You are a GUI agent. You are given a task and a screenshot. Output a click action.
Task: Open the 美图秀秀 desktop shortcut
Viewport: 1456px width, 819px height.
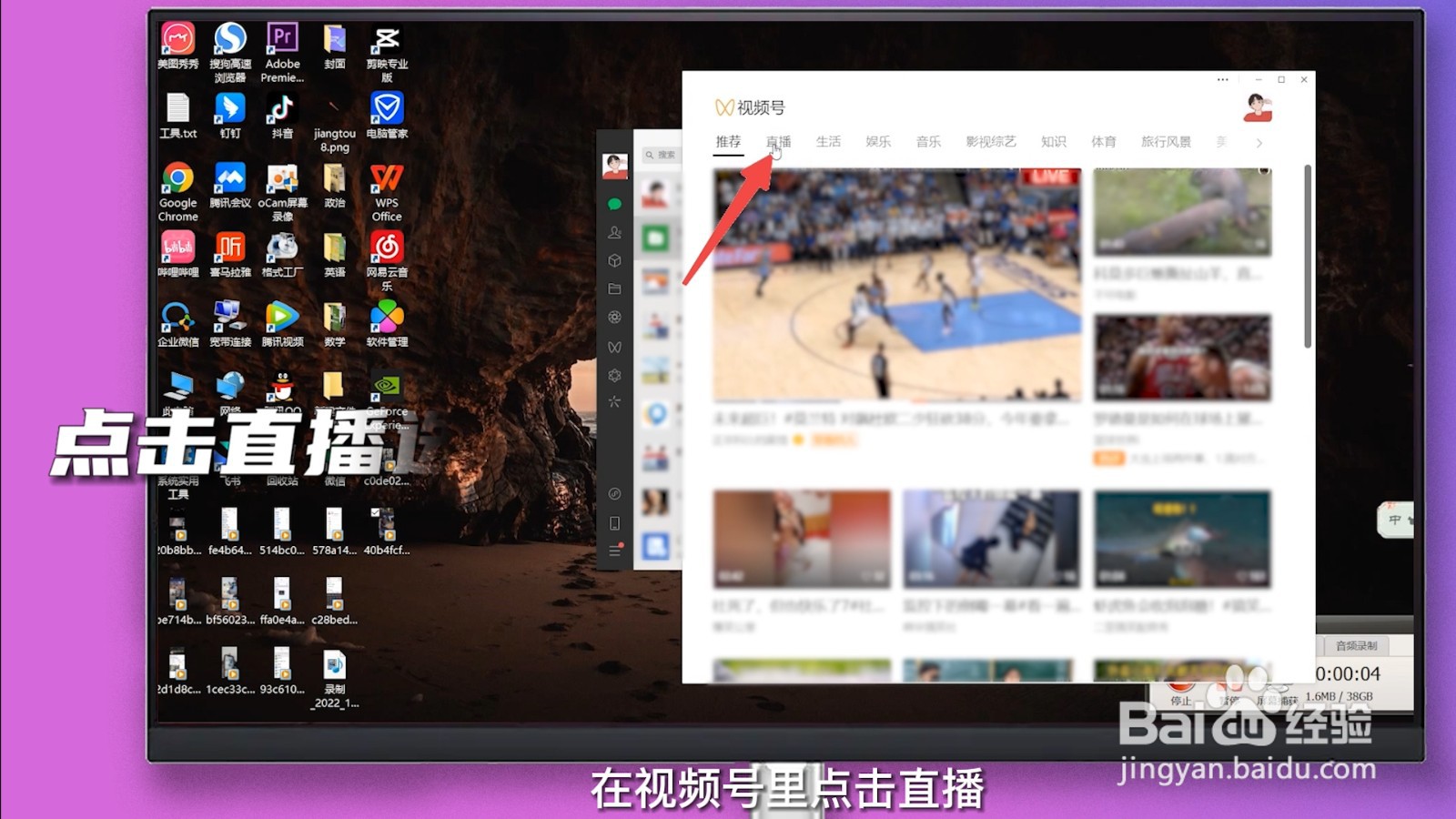[x=177, y=45]
